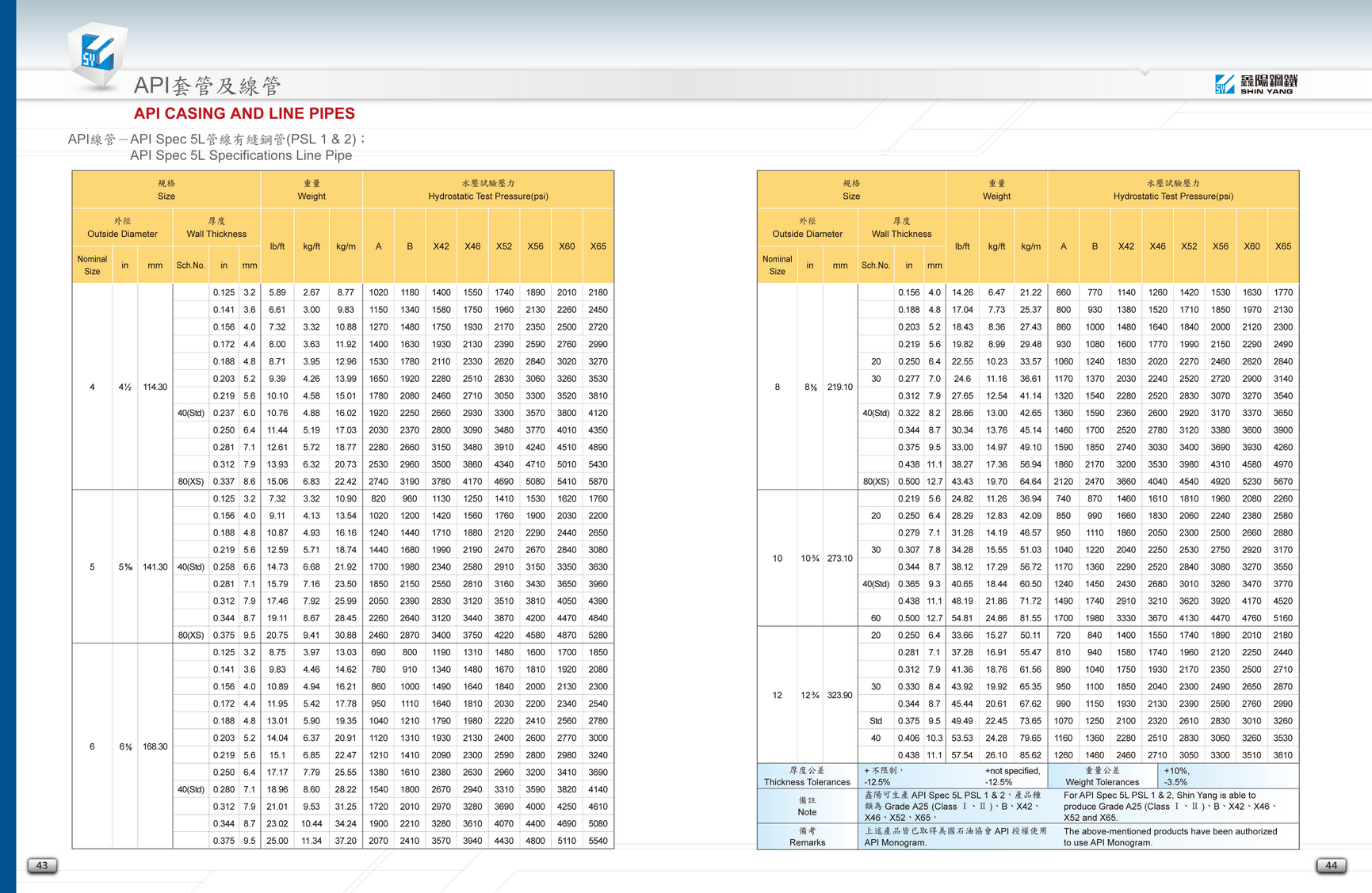The height and width of the screenshot is (893, 1372).
Task: Click the Shin Yang company logo
Action: tap(1255, 84)
